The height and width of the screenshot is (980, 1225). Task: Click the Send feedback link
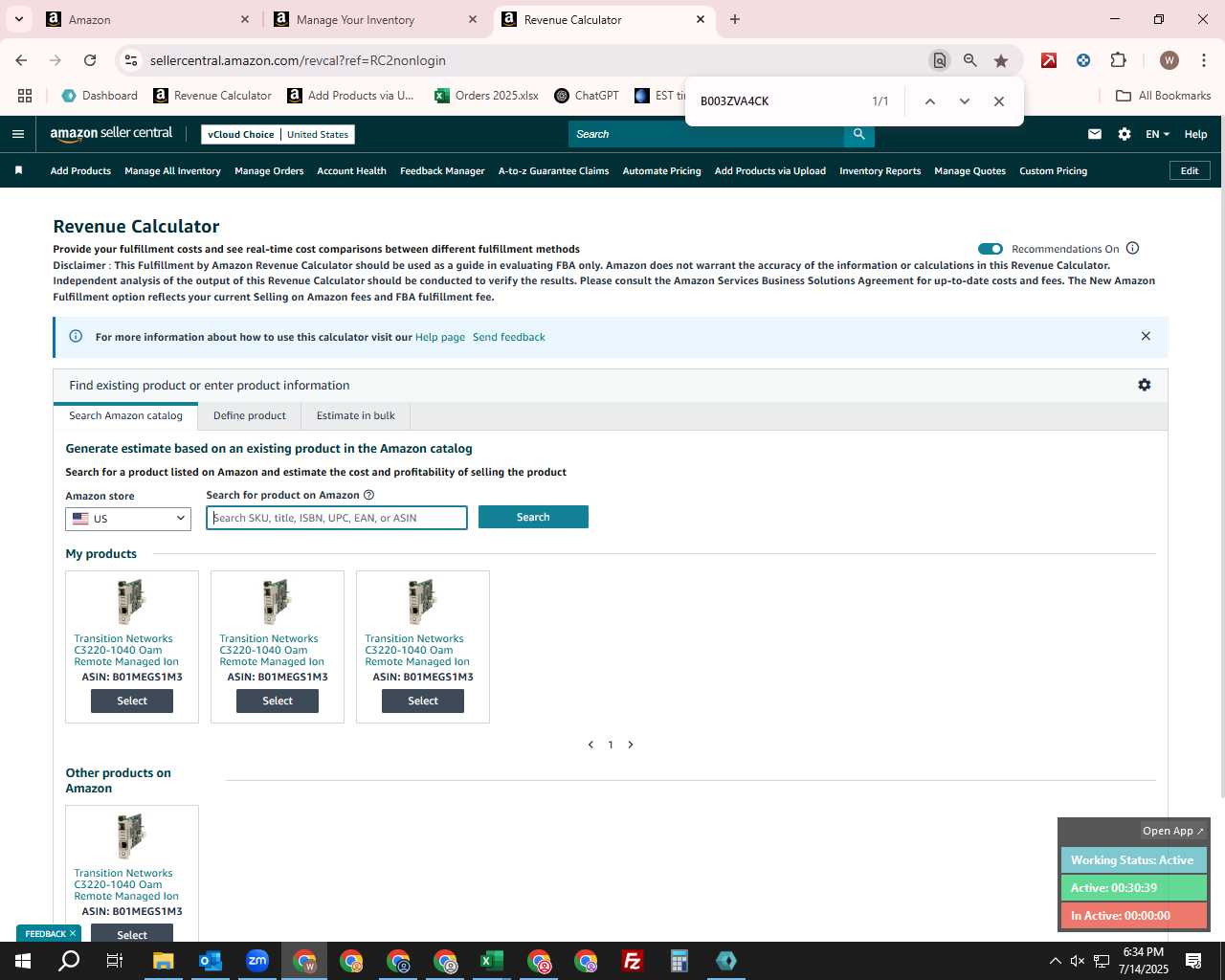coord(509,337)
